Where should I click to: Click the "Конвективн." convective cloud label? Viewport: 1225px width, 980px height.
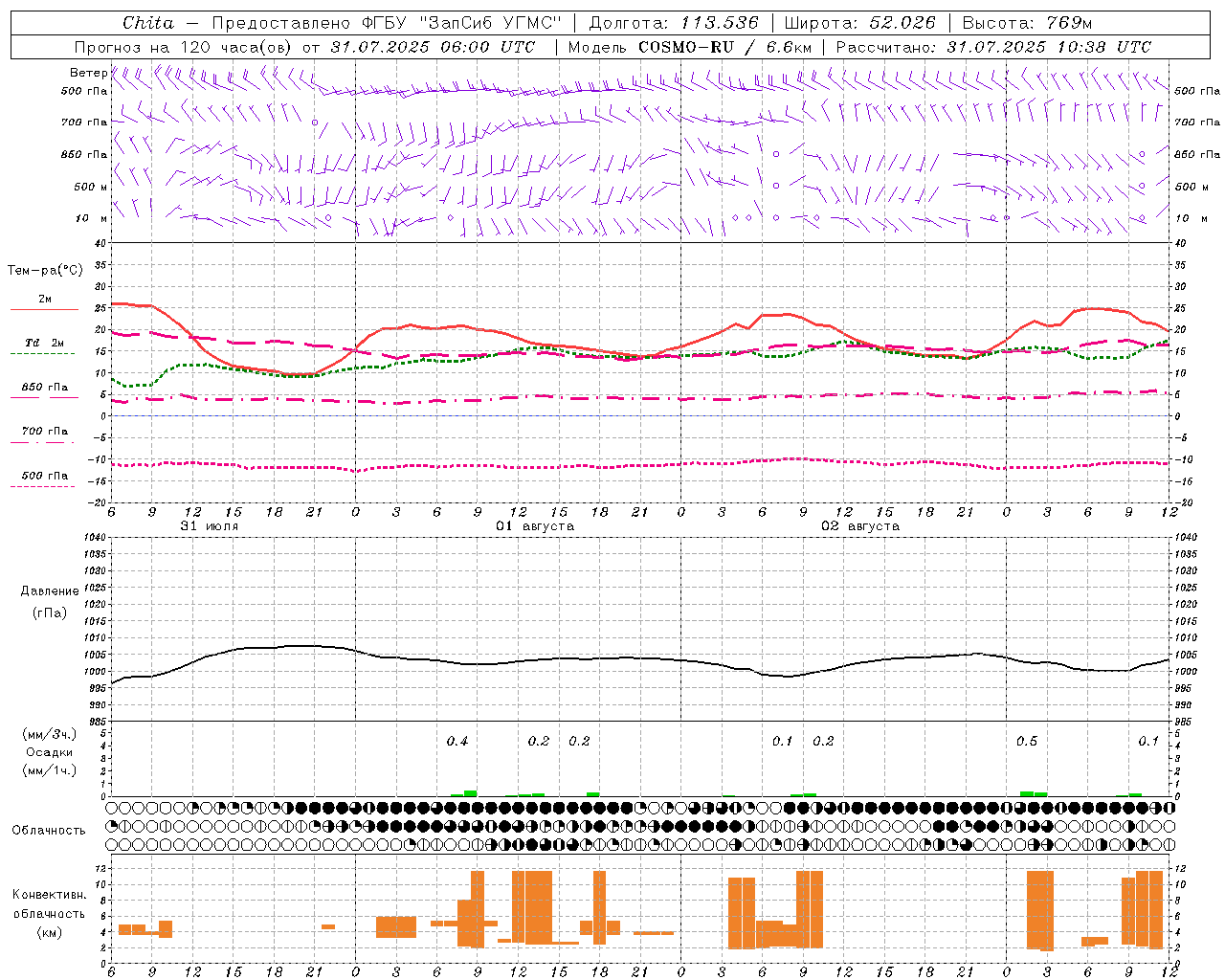point(50,895)
